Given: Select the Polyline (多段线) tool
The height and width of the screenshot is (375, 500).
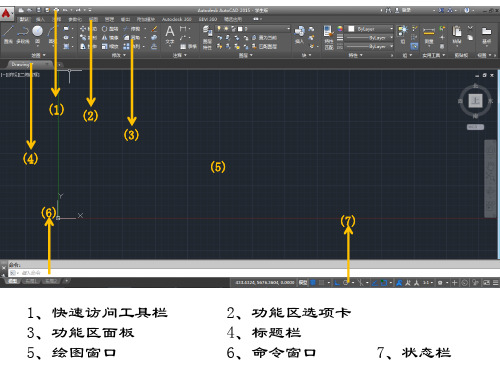Looking at the screenshot, I should (23, 35).
